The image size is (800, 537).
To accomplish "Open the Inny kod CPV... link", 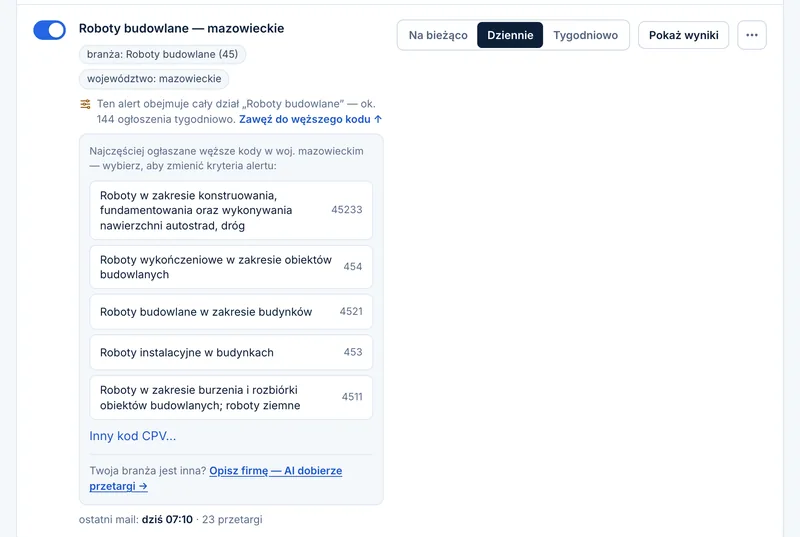I will (x=133, y=436).
